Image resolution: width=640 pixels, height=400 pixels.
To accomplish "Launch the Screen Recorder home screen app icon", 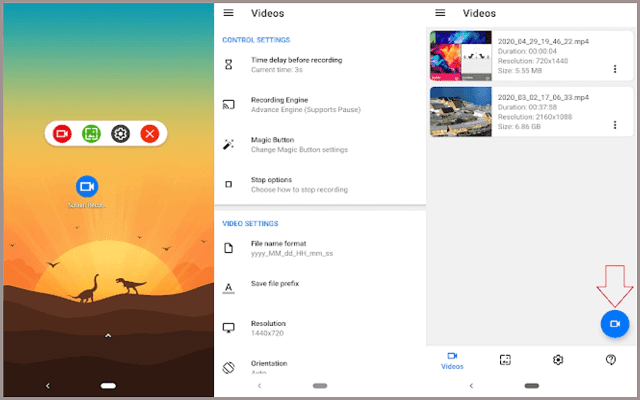I will click(87, 187).
